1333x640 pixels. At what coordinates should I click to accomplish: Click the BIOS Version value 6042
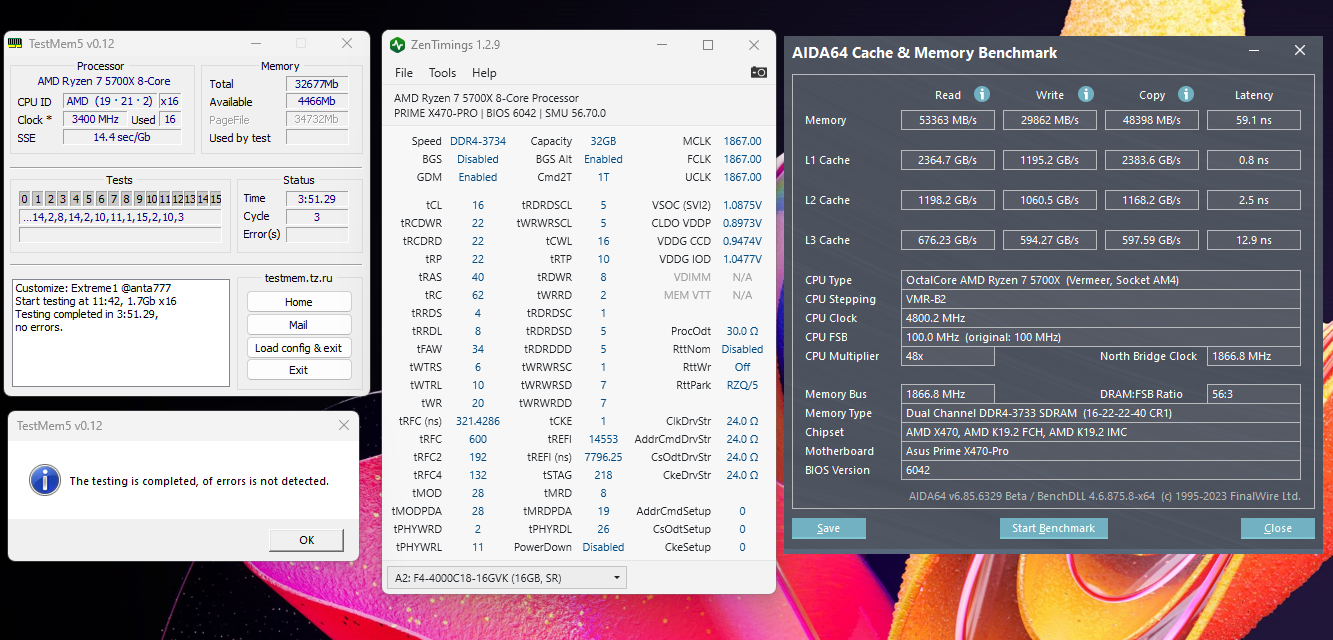(x=1101, y=470)
